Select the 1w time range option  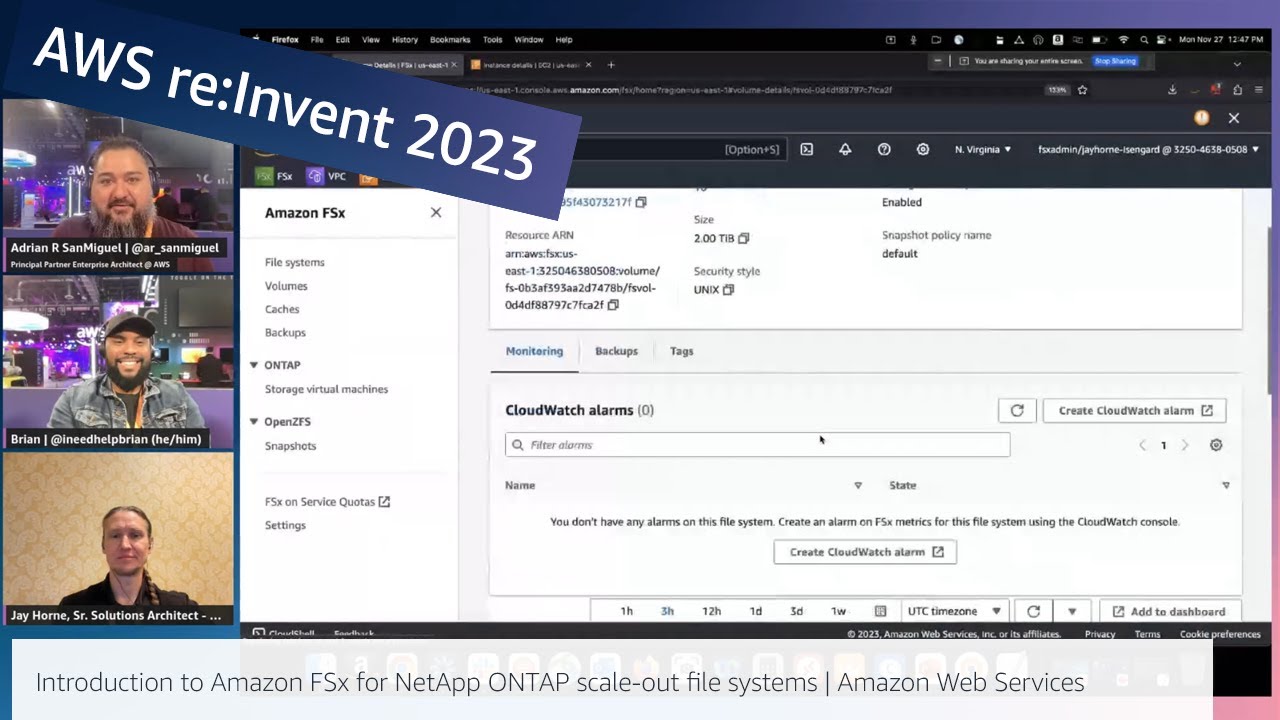[838, 611]
